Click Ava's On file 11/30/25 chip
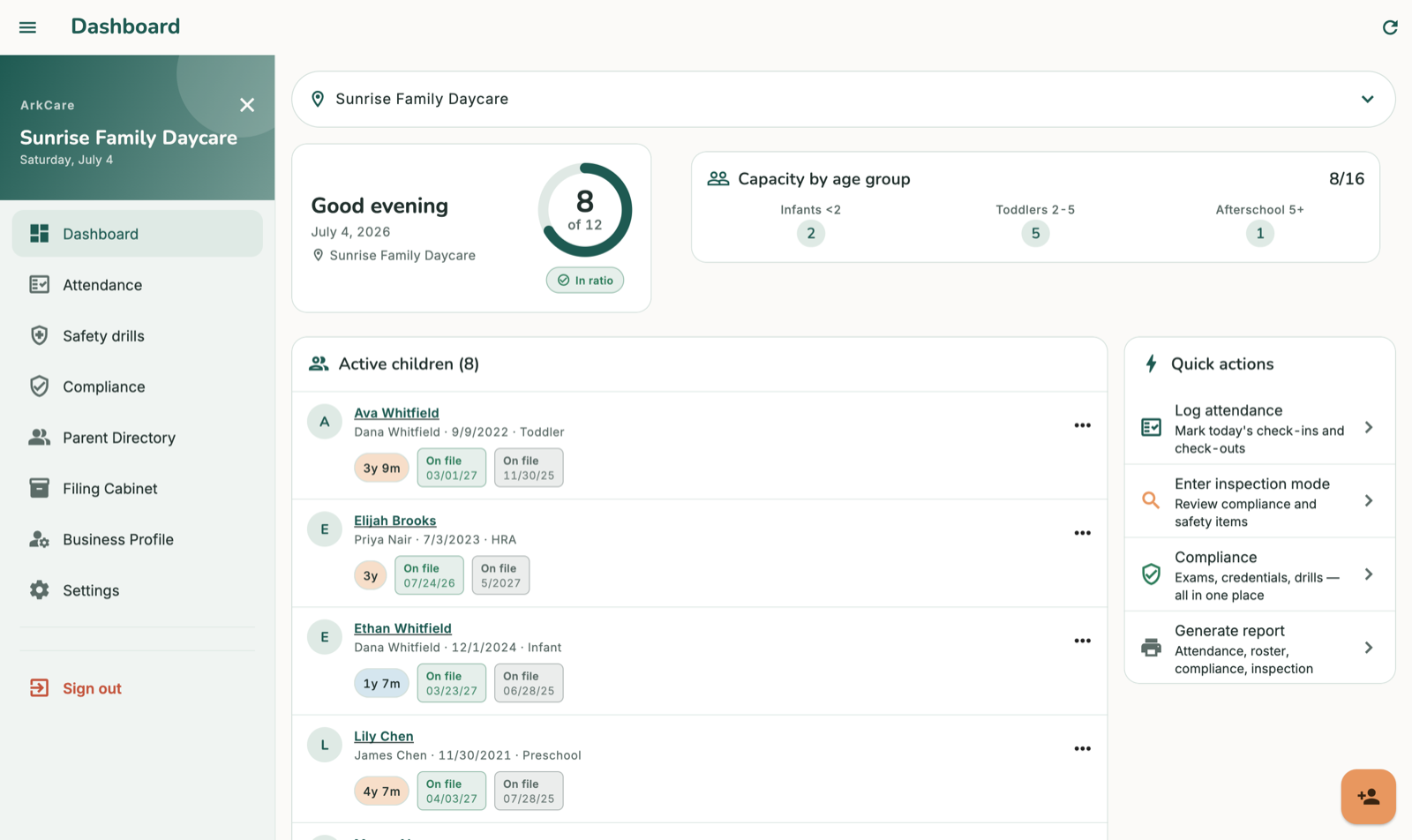 (529, 468)
